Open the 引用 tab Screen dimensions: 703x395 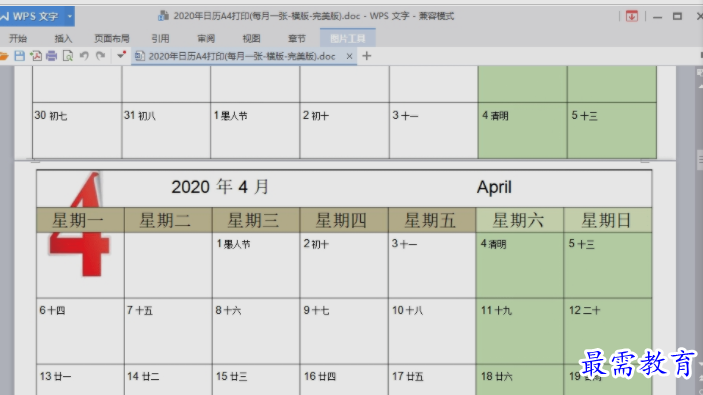[160, 39]
